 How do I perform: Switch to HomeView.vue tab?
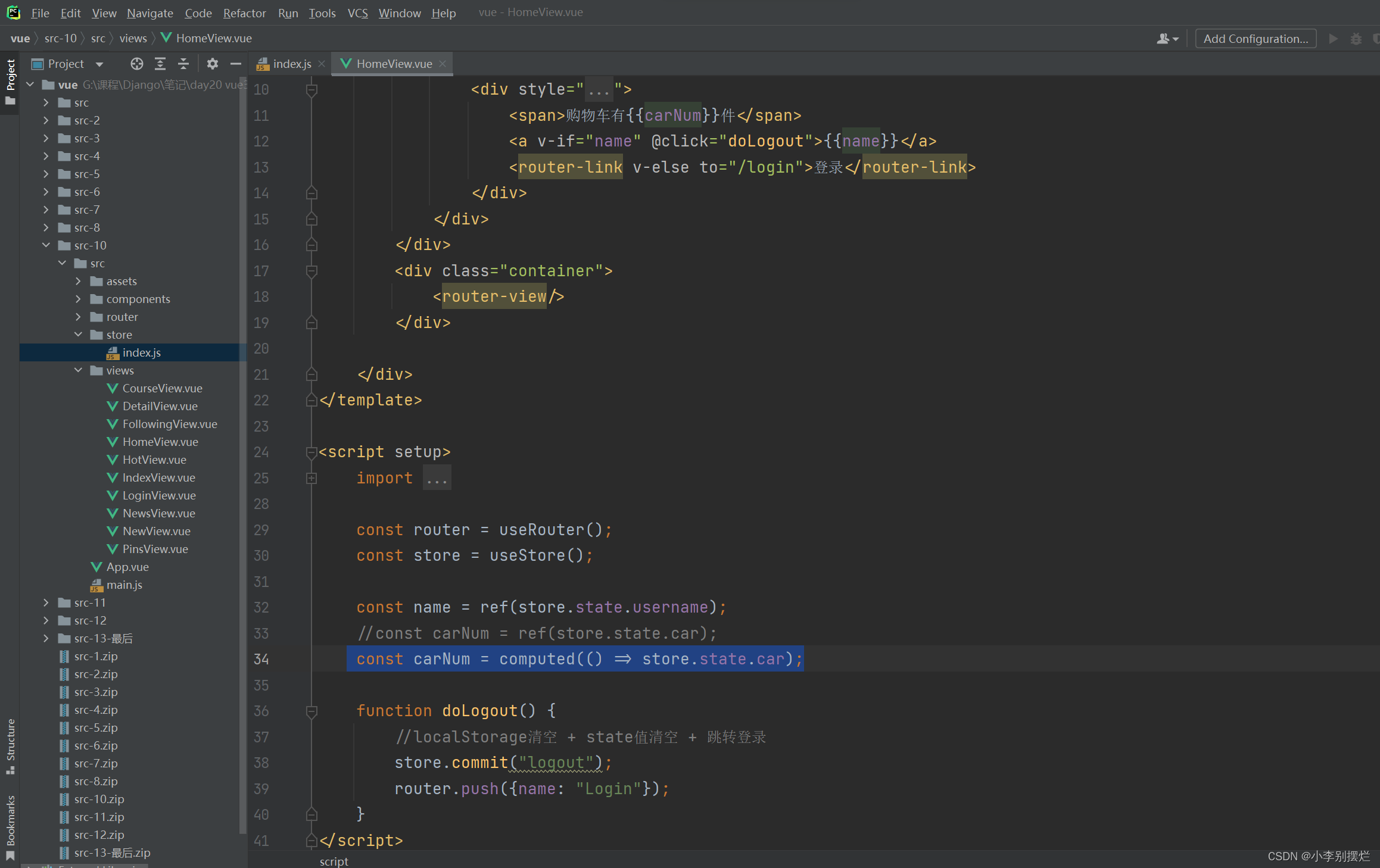394,64
